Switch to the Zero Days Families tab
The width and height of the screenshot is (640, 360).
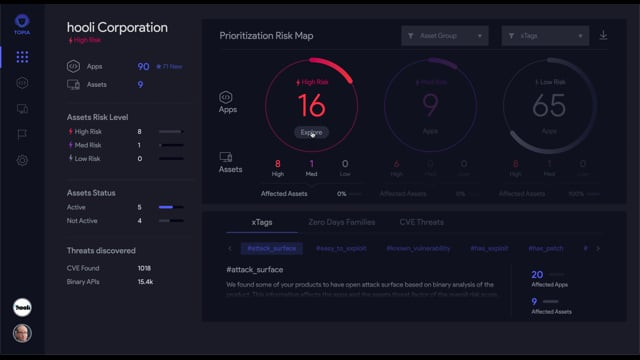coord(342,222)
